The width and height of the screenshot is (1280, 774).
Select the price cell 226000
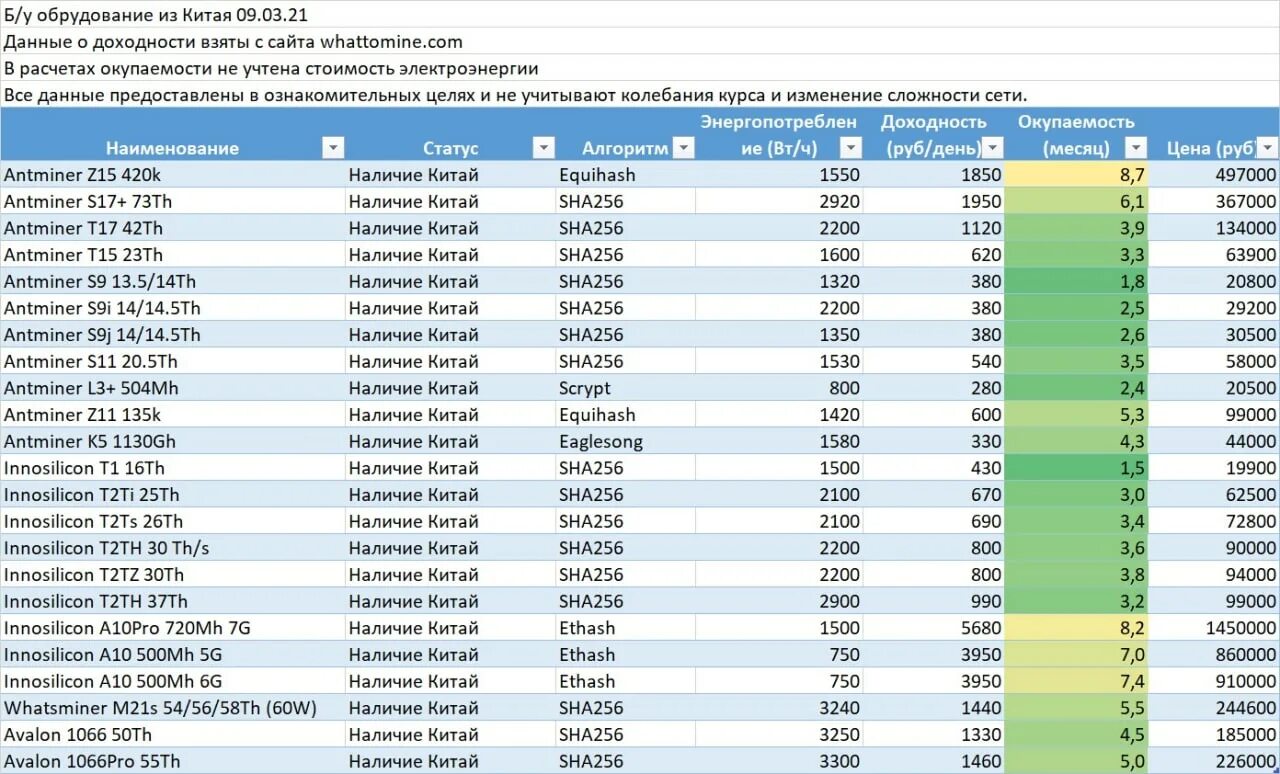1214,761
